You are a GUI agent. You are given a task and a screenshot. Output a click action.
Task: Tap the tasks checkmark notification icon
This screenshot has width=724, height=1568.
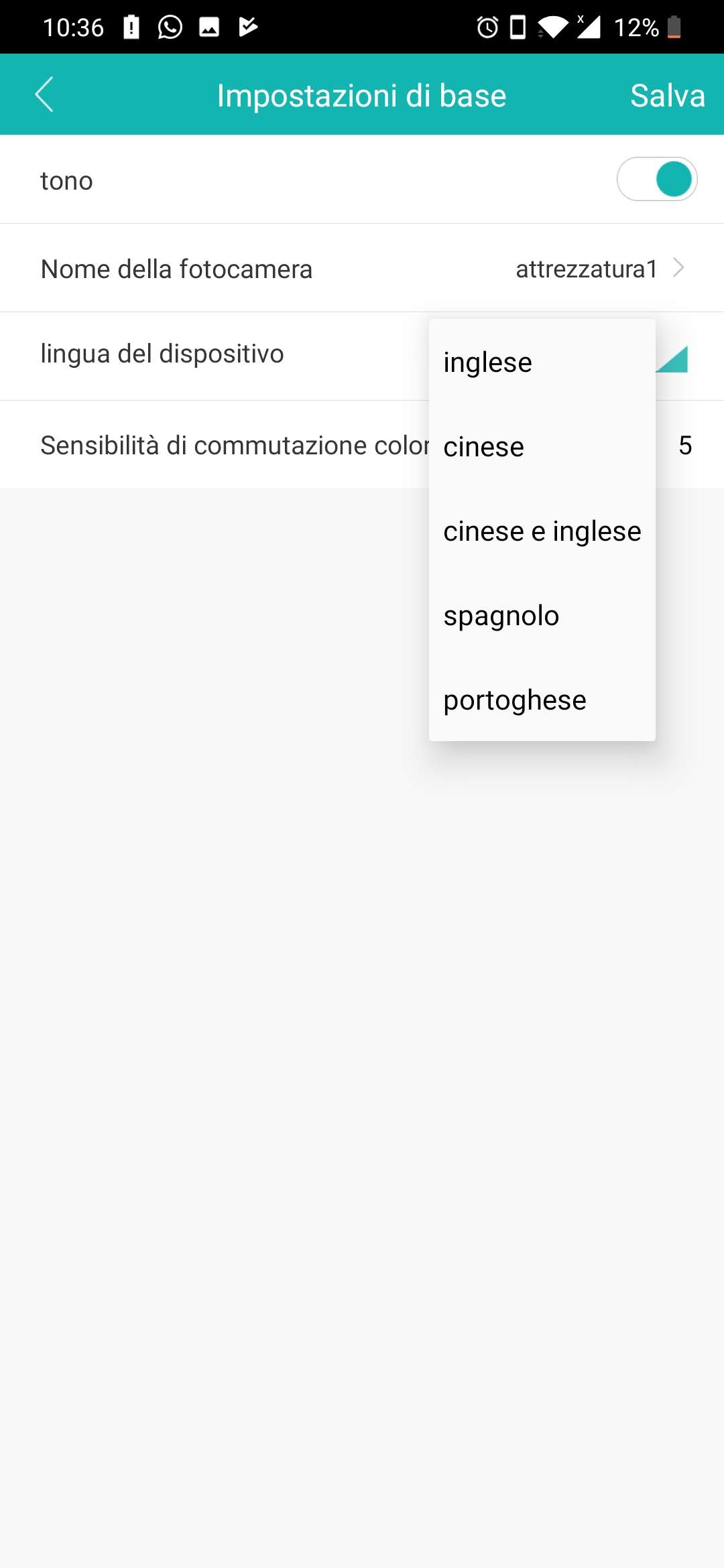(248, 27)
